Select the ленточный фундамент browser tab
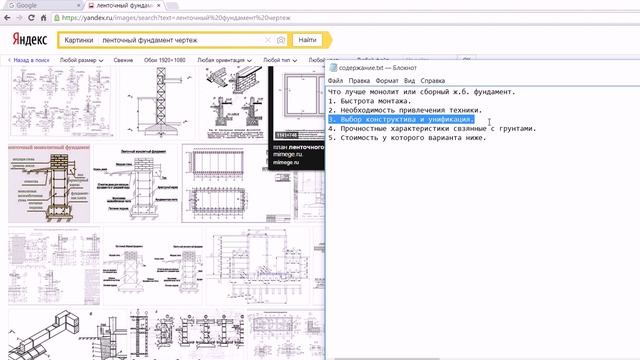 pos(124,6)
